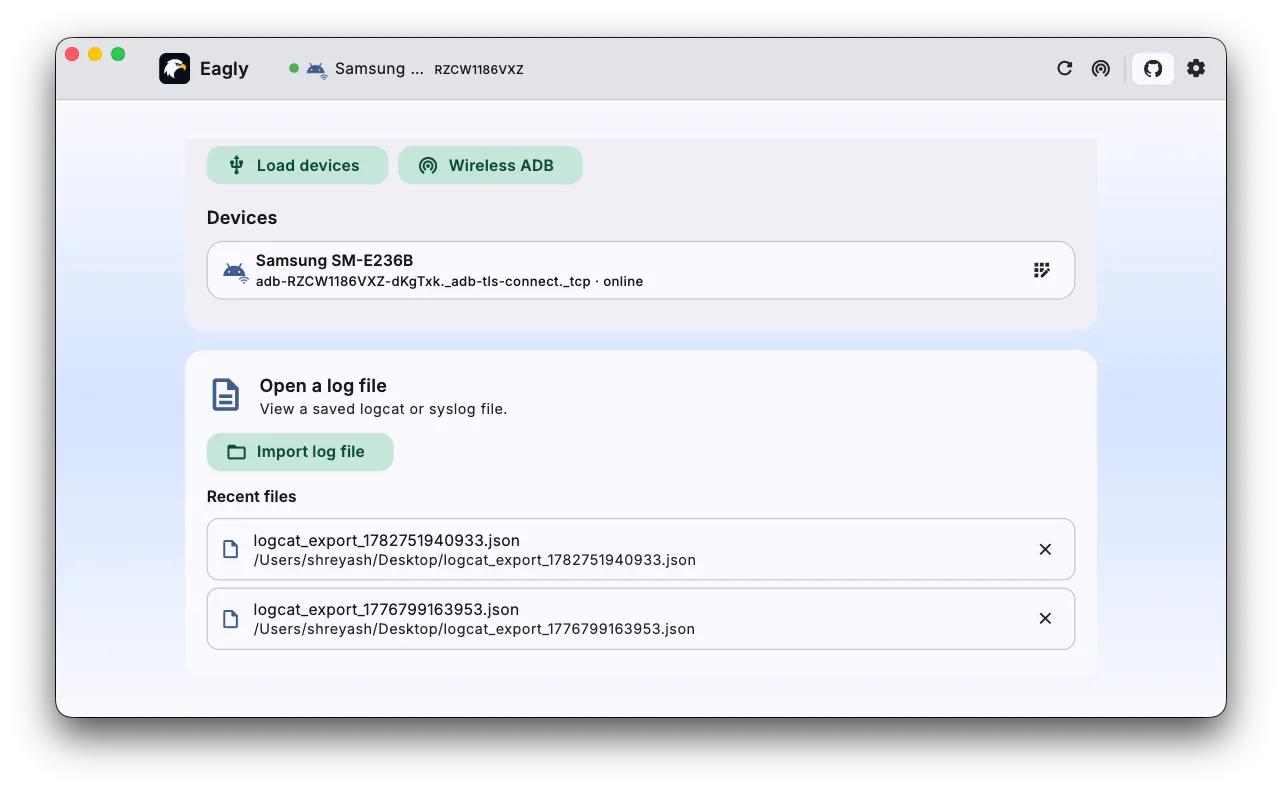Click the Open a log file heading
This screenshot has height=791, width=1282.
point(323,386)
